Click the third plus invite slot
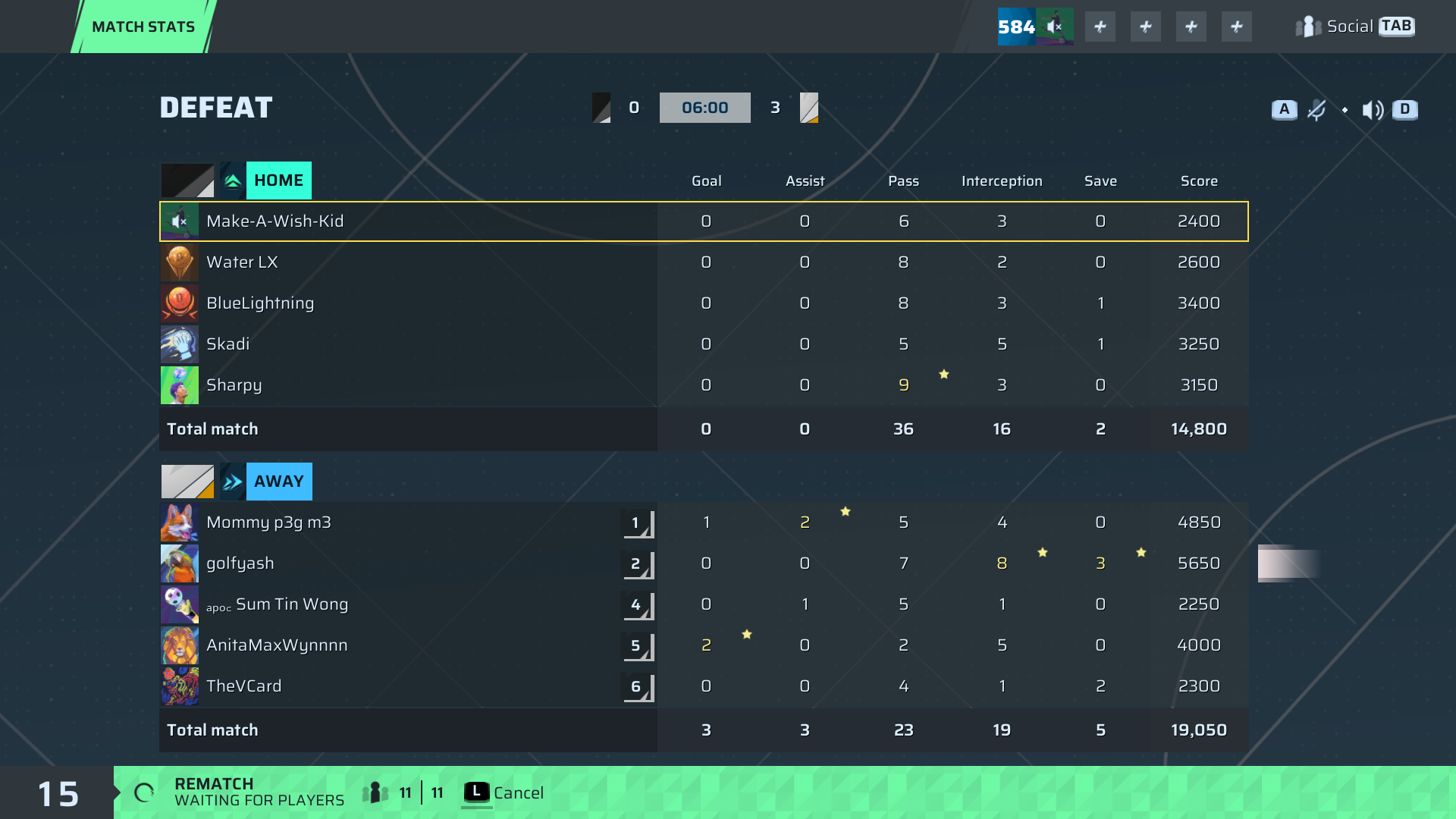Viewport: 1456px width, 819px height. tap(1191, 27)
